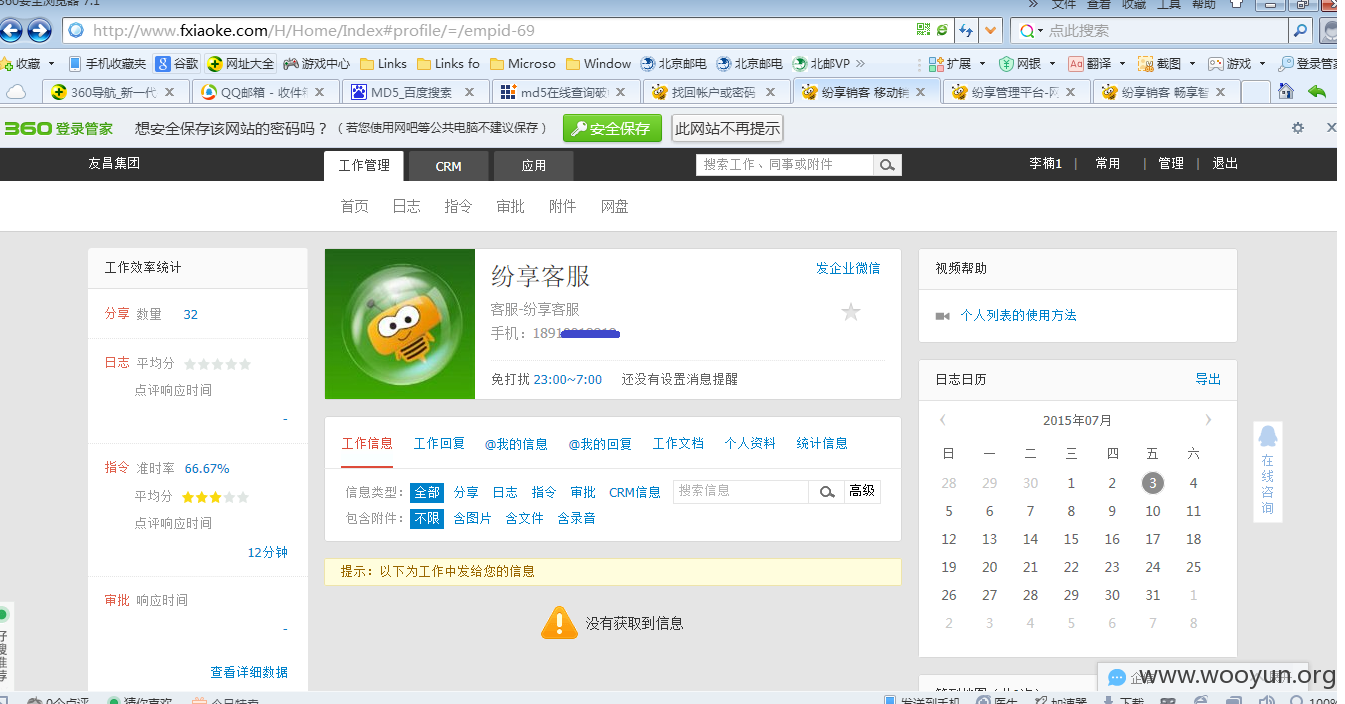This screenshot has width=1345, height=704.
Task: Open the 游戏中心 bookmark
Action: [316, 63]
